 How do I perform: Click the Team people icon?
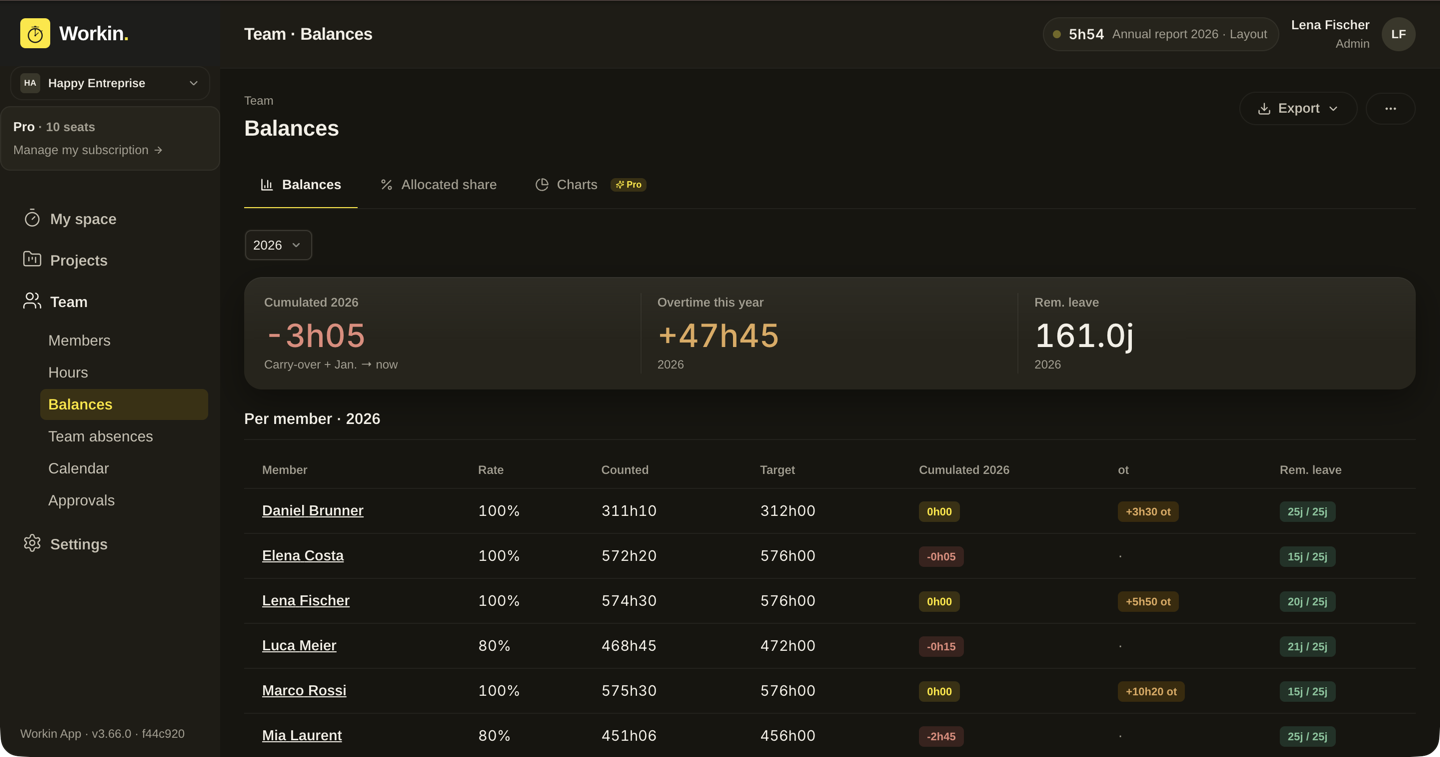click(x=32, y=301)
